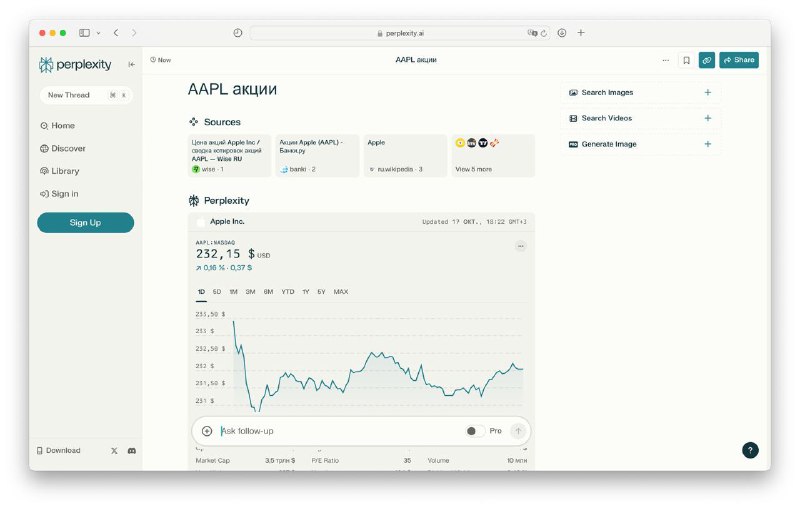The height and width of the screenshot is (509, 800).
Task: Open the wise source card
Action: point(229,156)
